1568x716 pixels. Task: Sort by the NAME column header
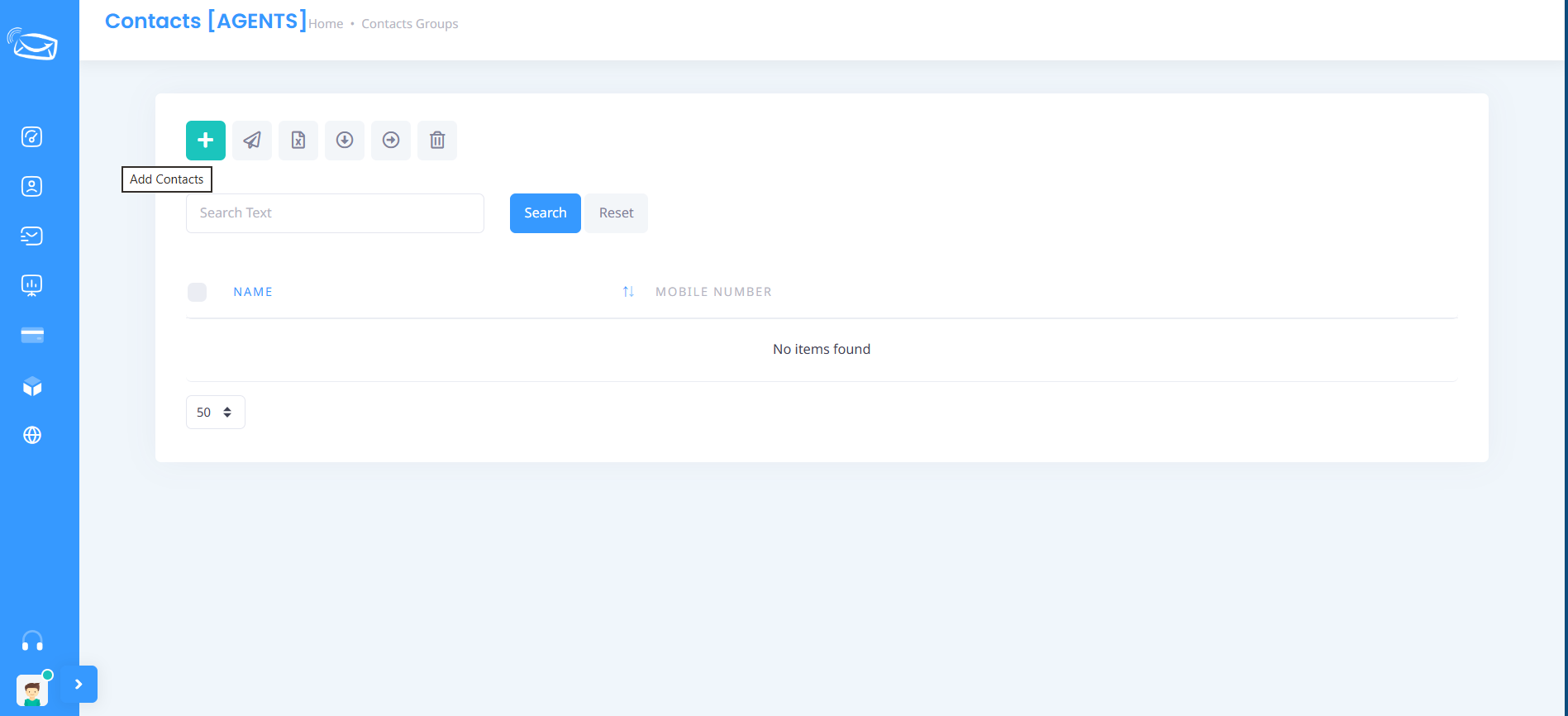point(253,292)
